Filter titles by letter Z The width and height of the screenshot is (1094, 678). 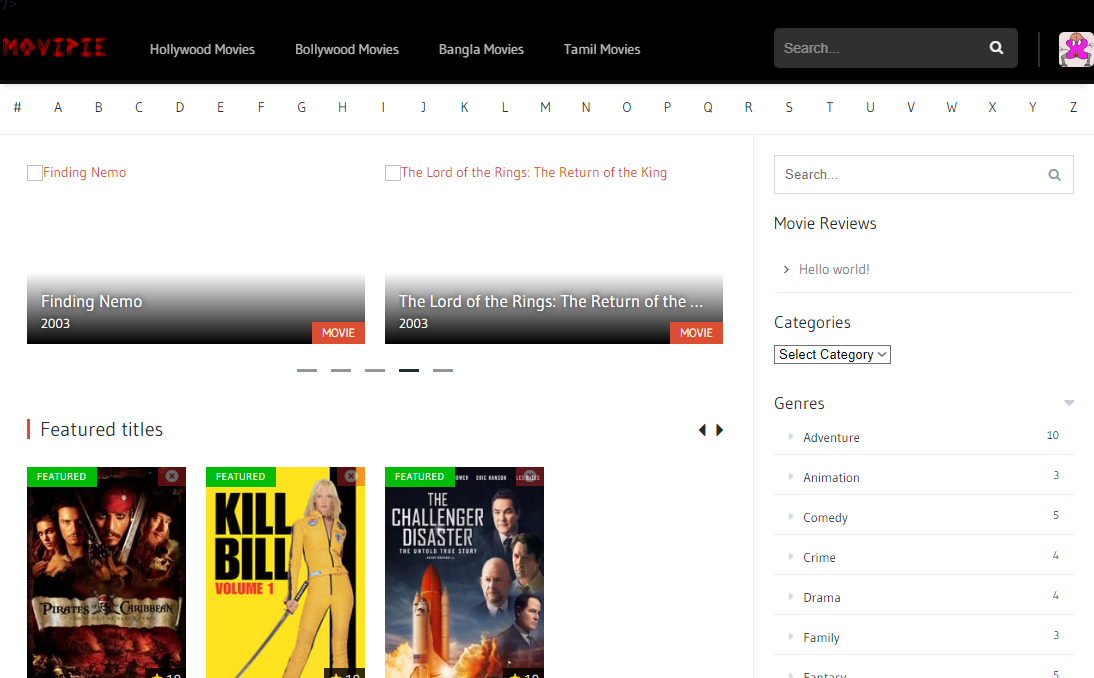tap(1073, 107)
